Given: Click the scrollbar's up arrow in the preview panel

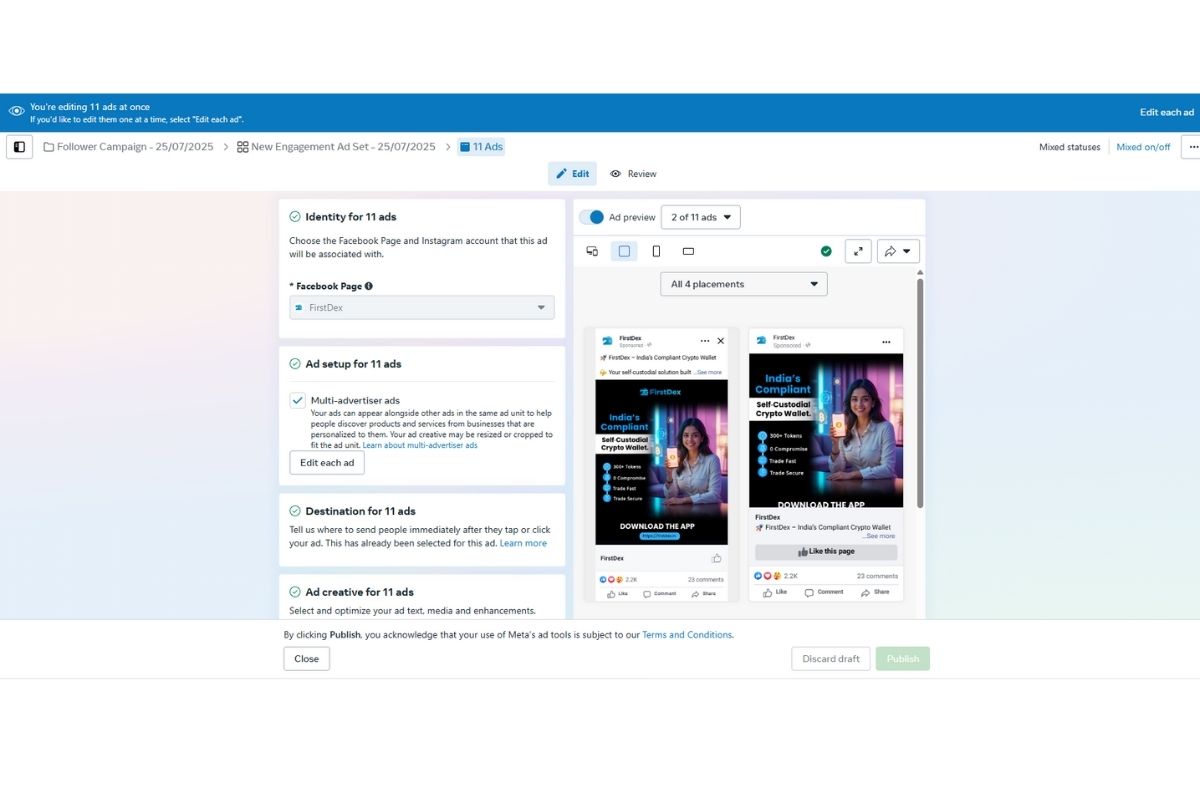Looking at the screenshot, I should tap(920, 272).
